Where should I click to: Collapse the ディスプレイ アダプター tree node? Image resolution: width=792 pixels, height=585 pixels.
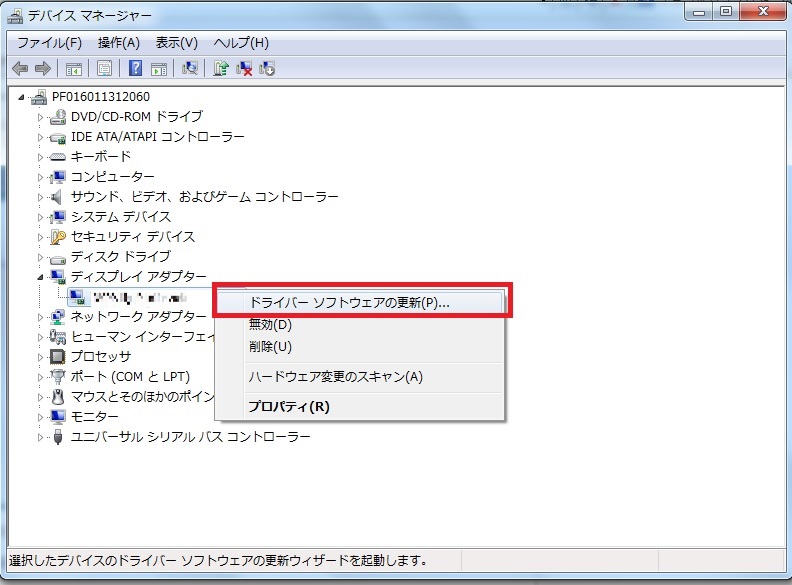point(41,277)
